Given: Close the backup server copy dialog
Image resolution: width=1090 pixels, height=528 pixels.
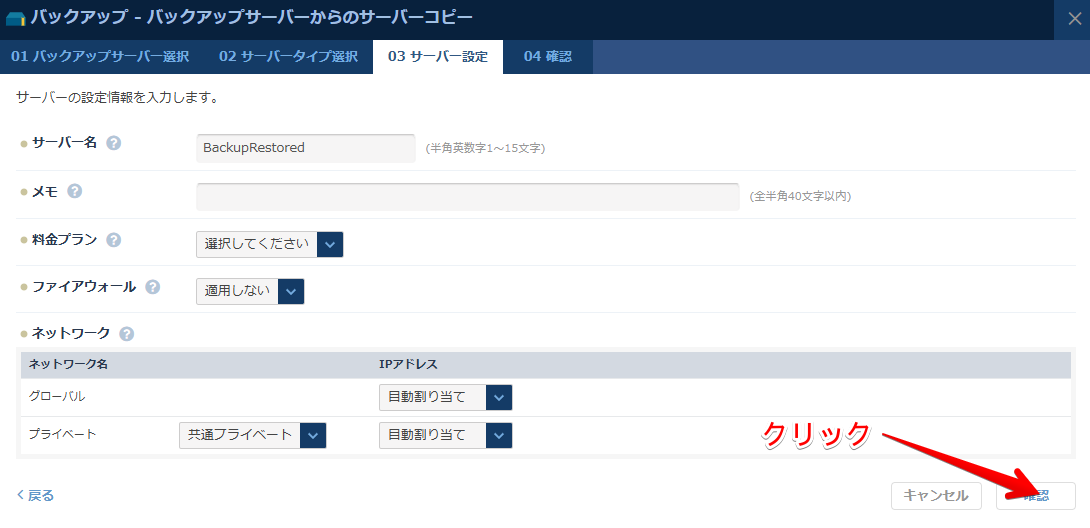Looking at the screenshot, I should click(1074, 17).
